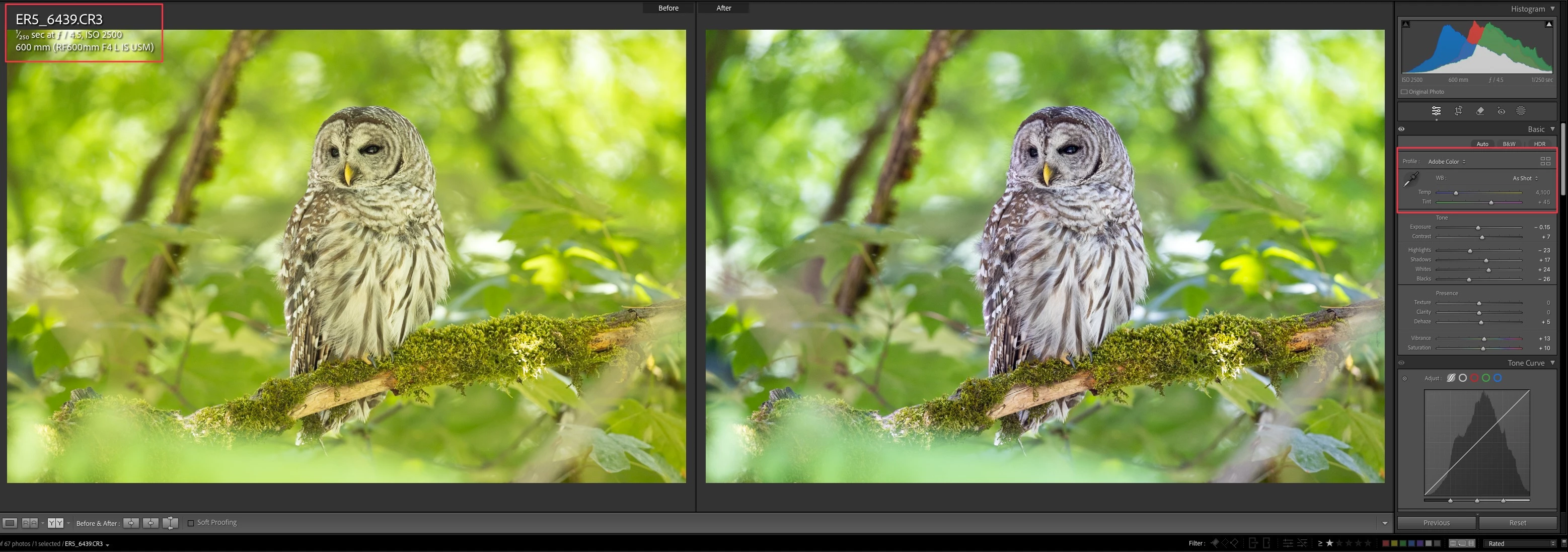This screenshot has height=552, width=1568.
Task: Switch to the red channel curve
Action: coord(1474,378)
